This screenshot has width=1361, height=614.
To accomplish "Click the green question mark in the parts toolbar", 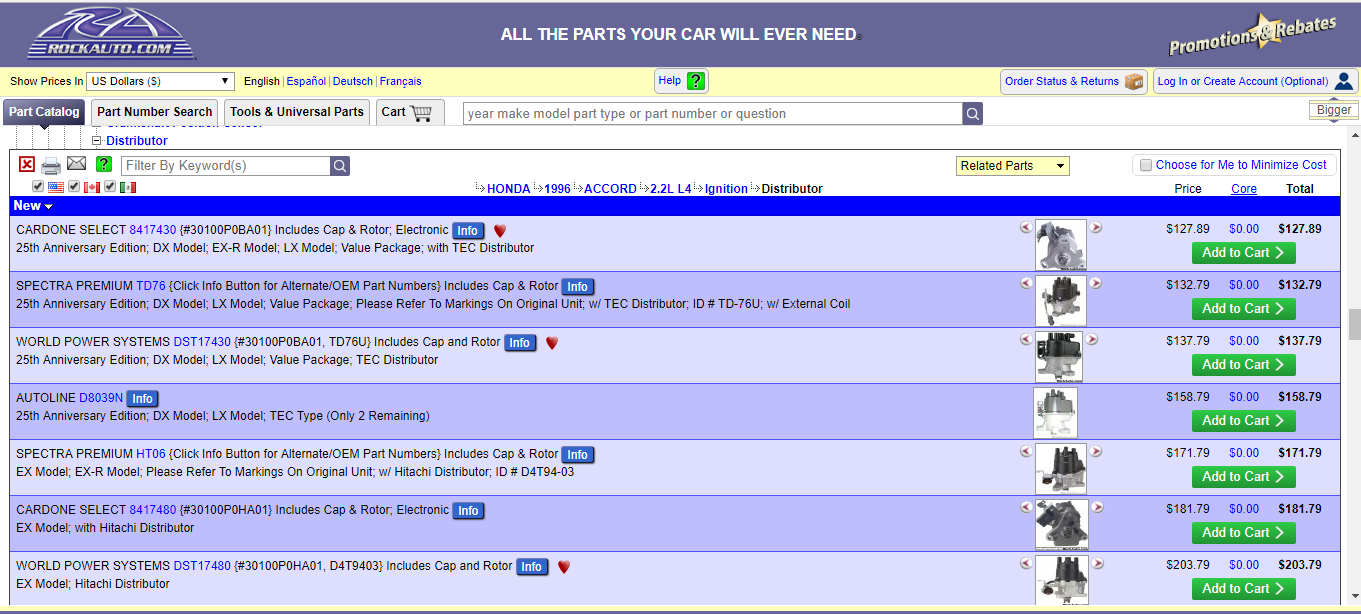I will coord(104,165).
